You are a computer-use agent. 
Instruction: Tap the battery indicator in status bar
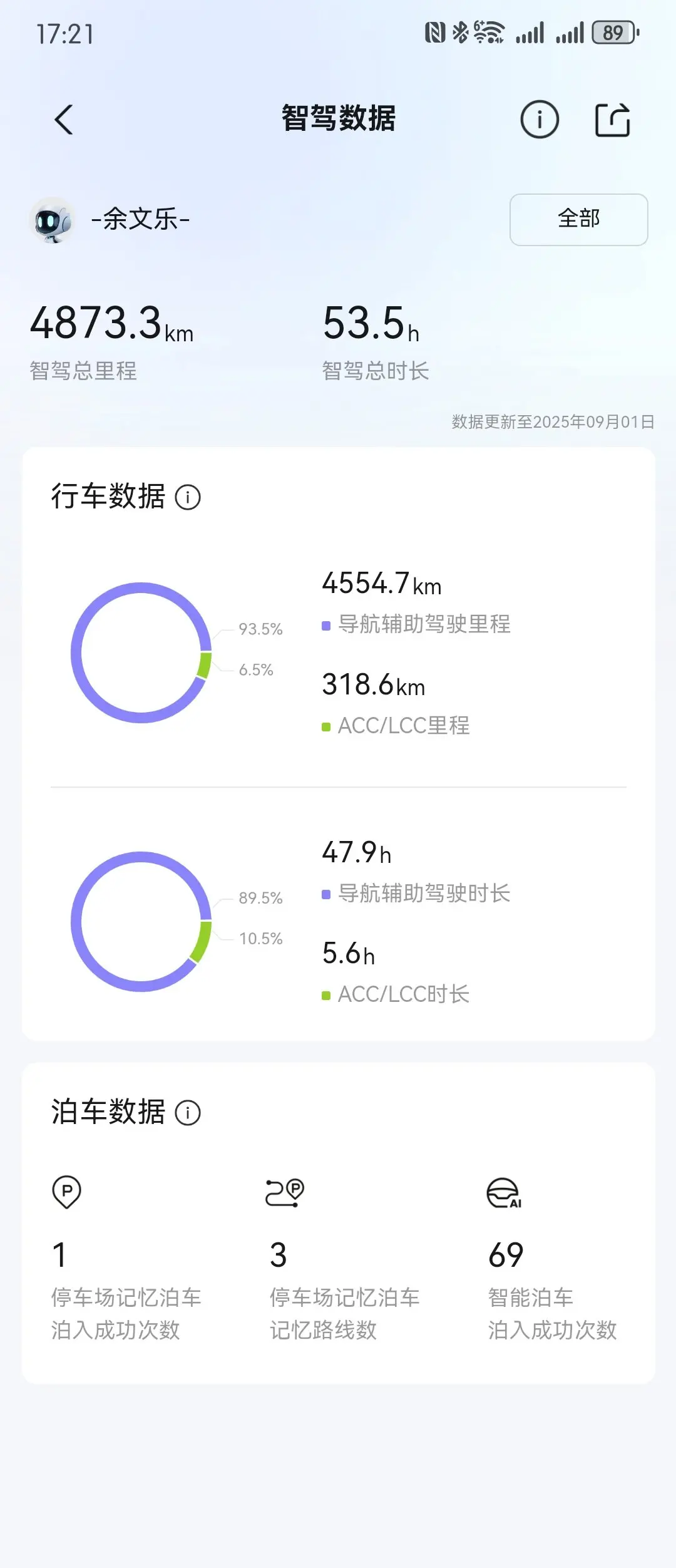point(615,33)
